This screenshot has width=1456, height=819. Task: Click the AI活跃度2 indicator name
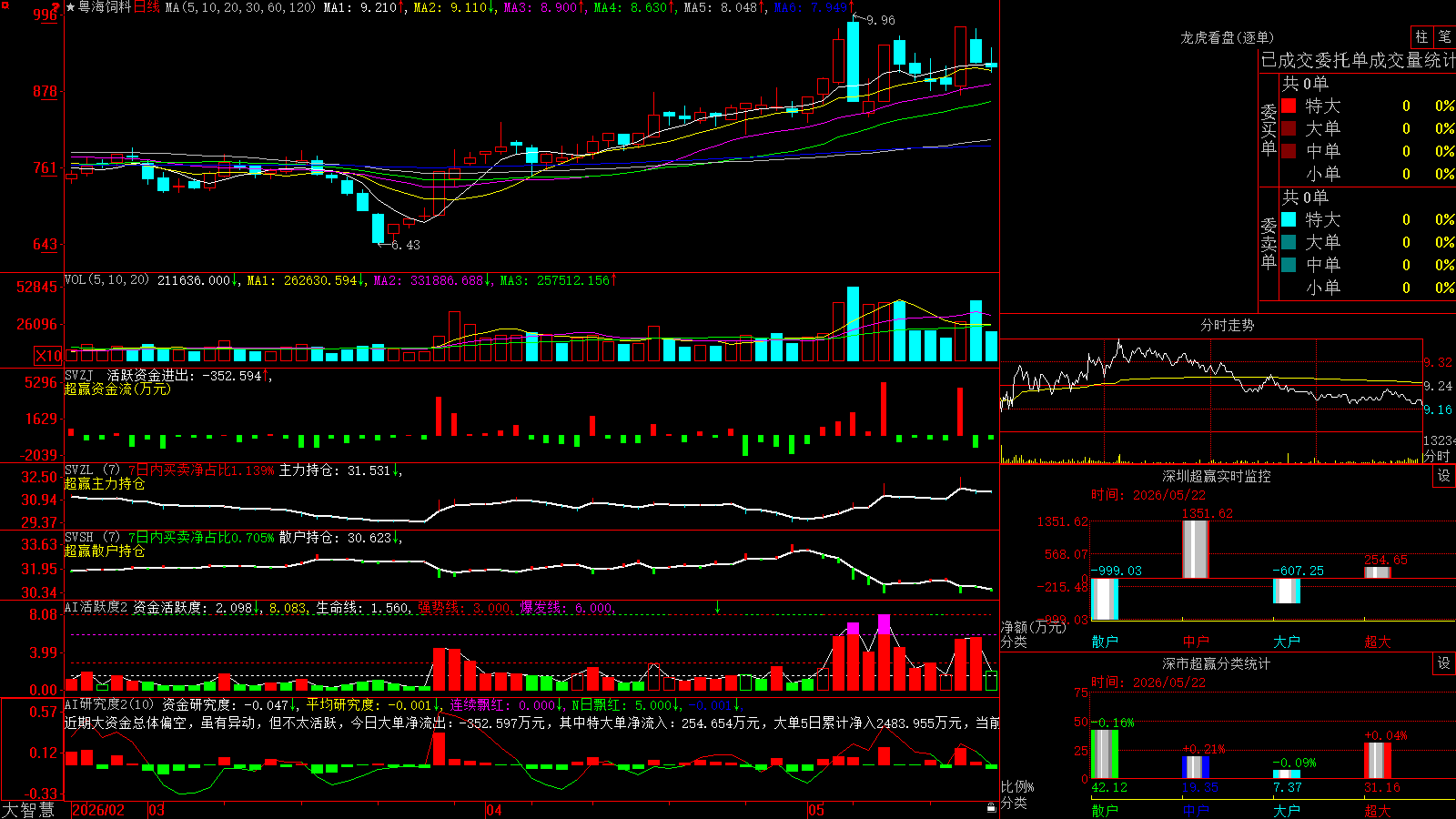[96, 607]
